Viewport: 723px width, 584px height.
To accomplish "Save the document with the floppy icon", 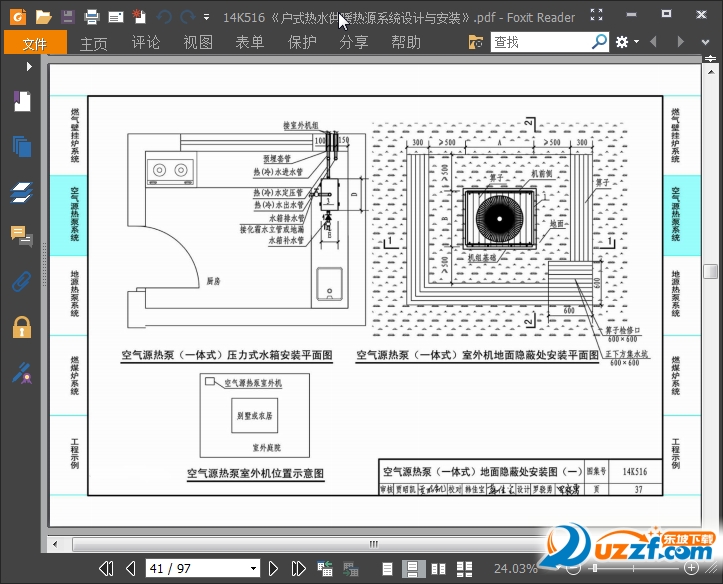I will [68, 18].
